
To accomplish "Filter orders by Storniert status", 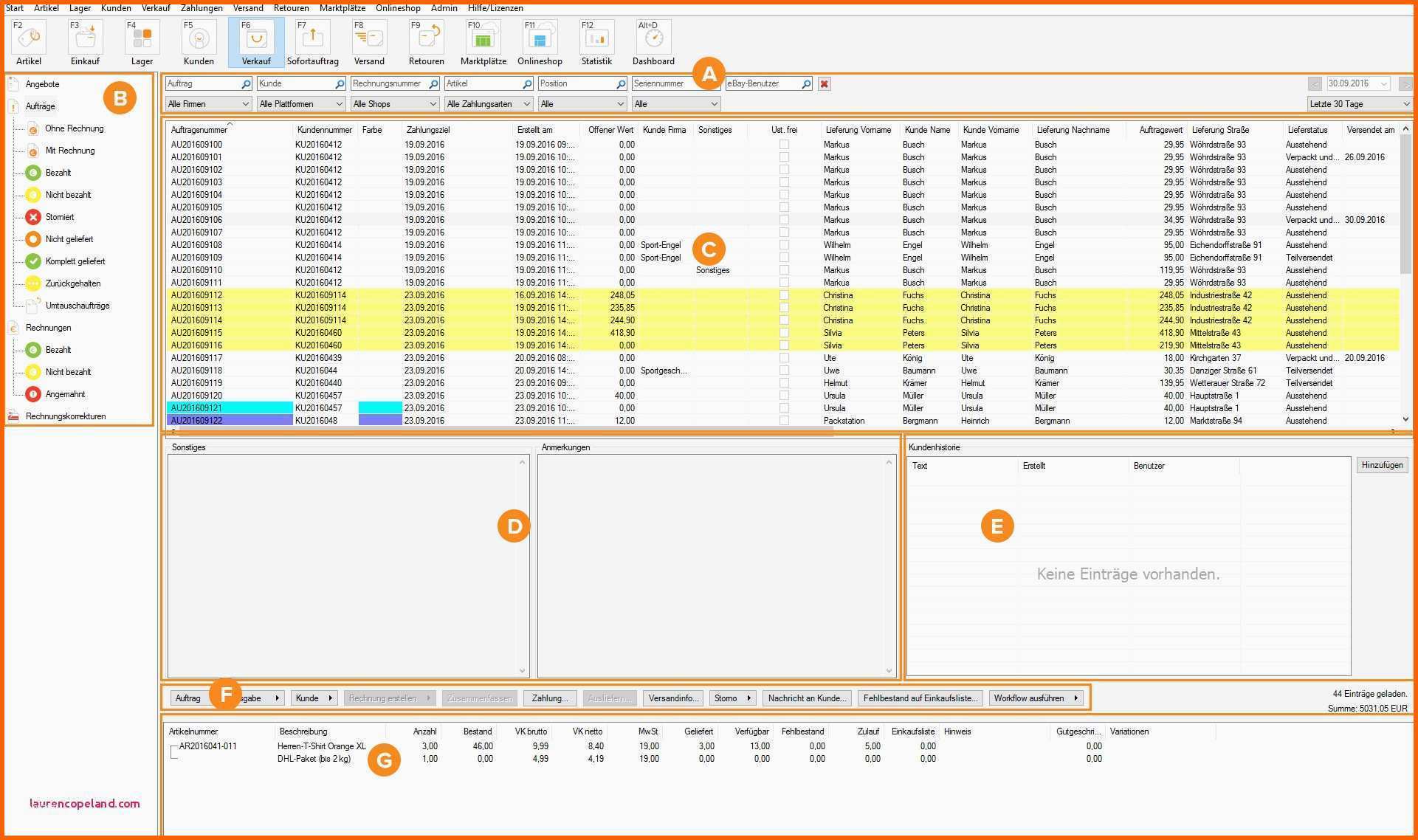I will pos(50,217).
